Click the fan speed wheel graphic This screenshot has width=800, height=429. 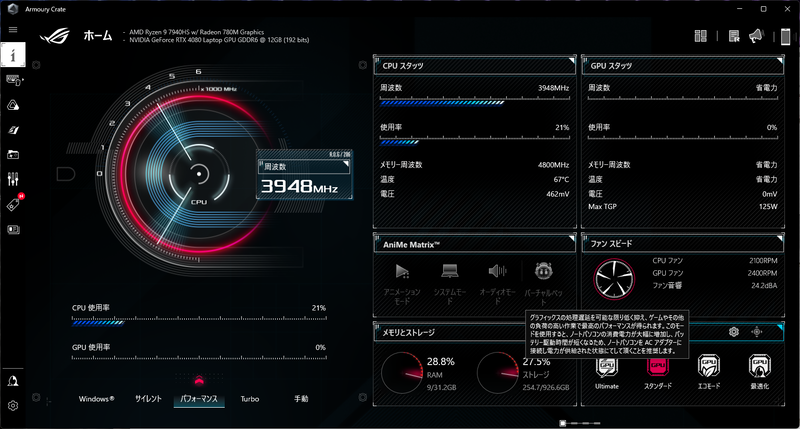pyautogui.click(x=614, y=279)
